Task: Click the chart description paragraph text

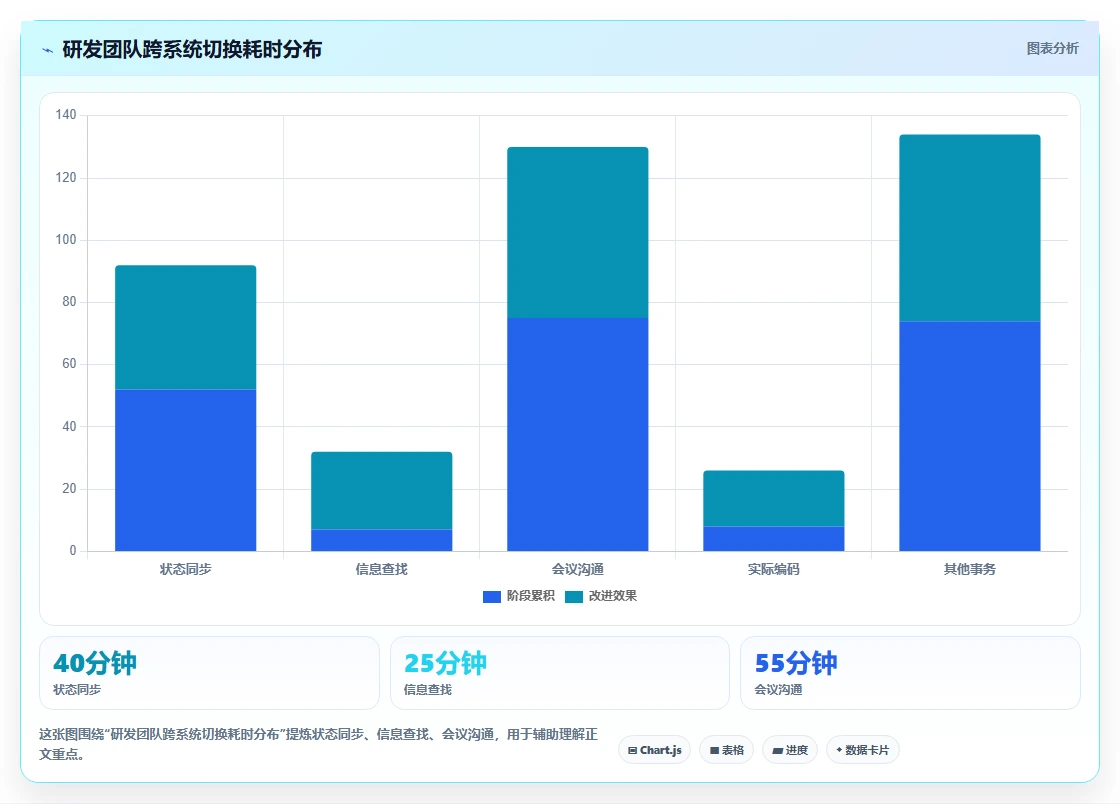Action: (x=319, y=744)
